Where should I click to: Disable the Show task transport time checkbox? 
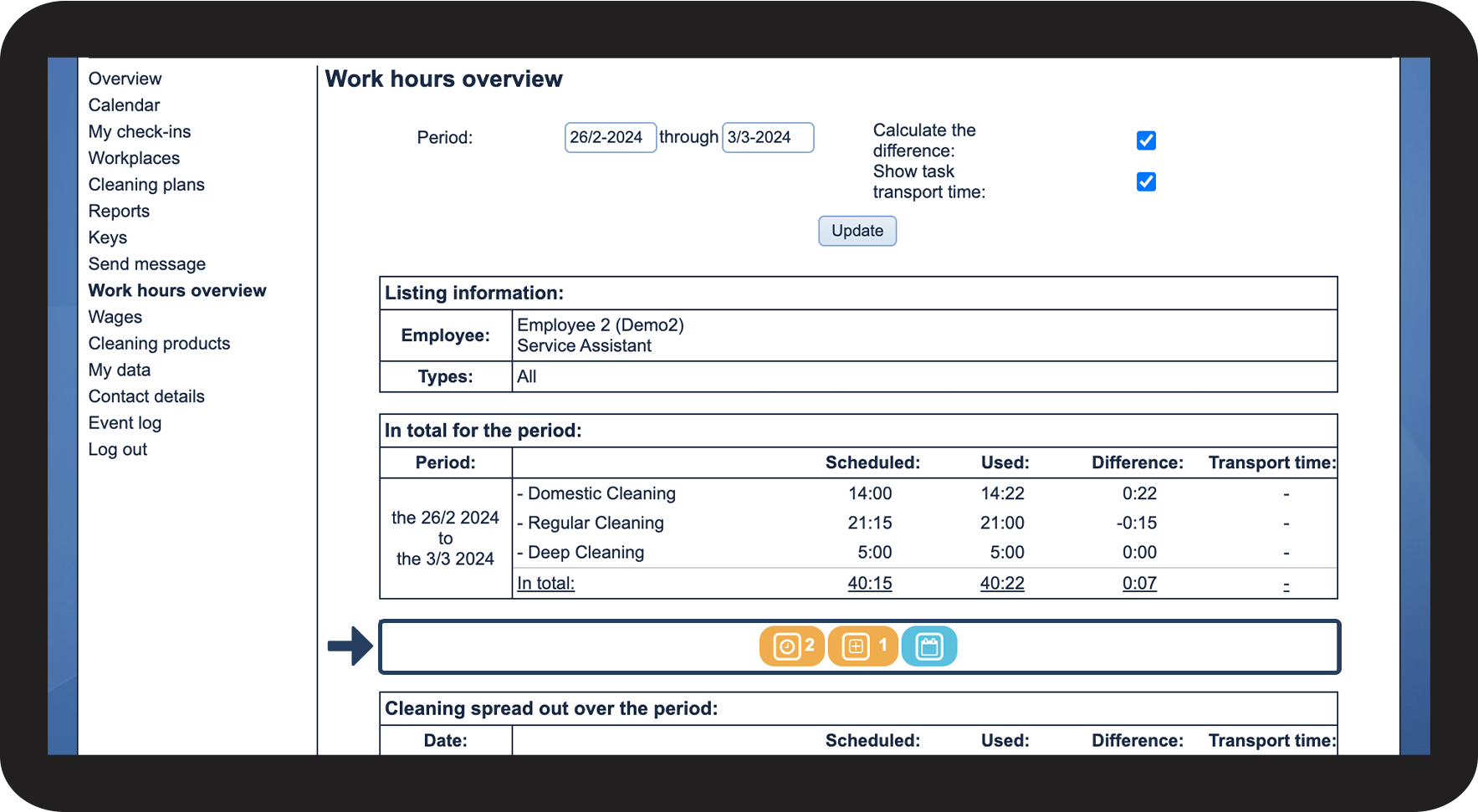tap(1146, 181)
